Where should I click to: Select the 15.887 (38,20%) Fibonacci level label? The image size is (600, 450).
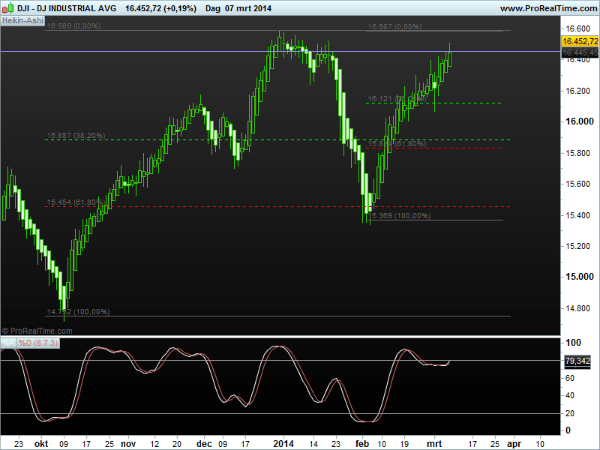tap(76, 135)
